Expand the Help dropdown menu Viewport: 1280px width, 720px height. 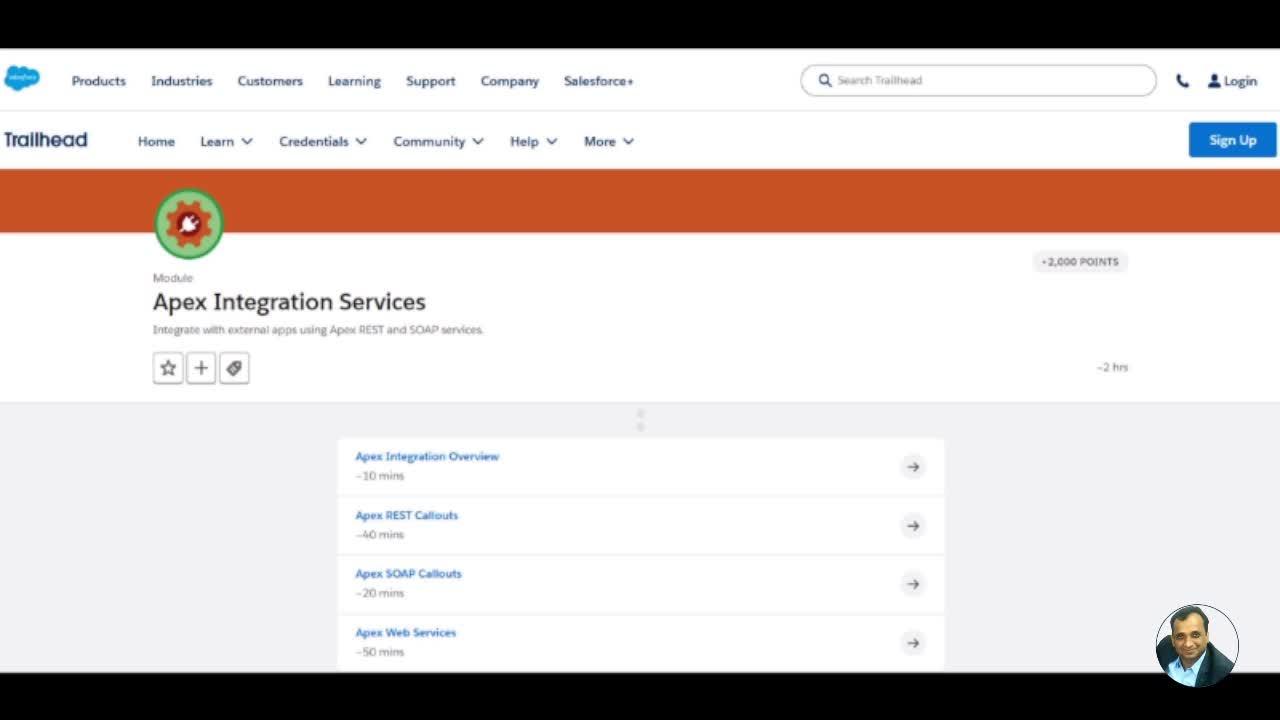[x=534, y=141]
